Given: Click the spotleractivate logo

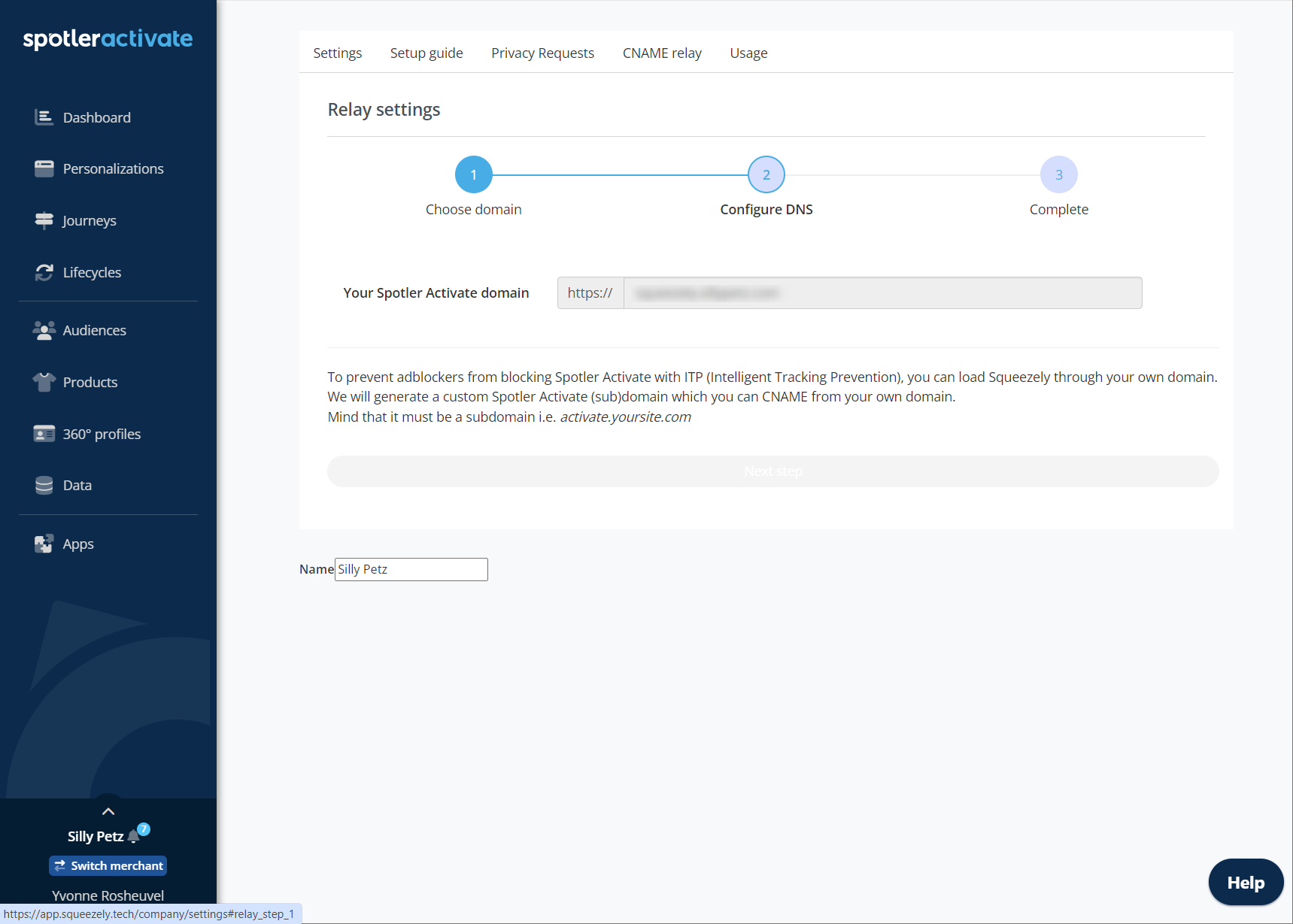Looking at the screenshot, I should point(108,39).
